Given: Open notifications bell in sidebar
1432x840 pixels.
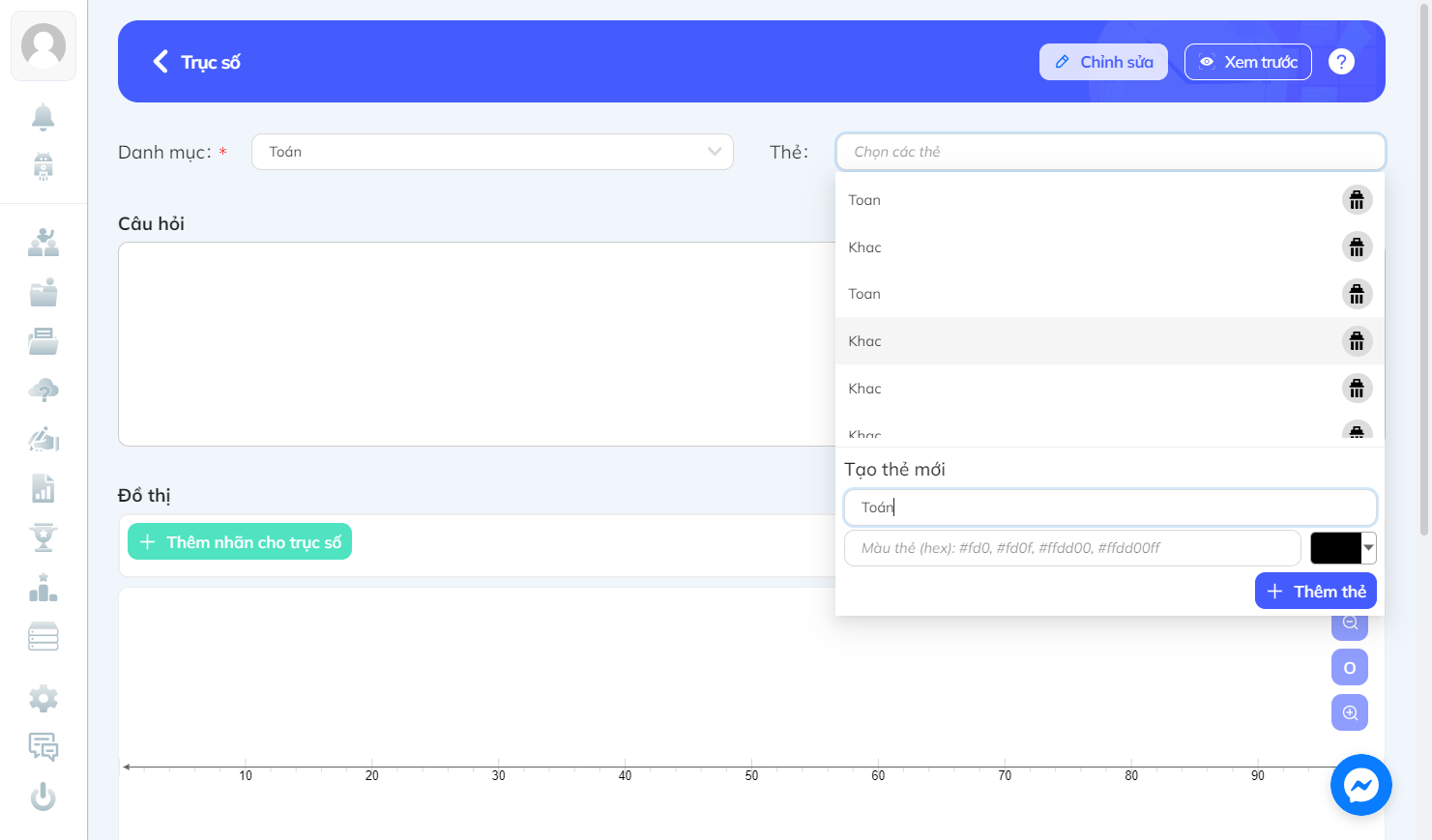Looking at the screenshot, I should point(44,117).
